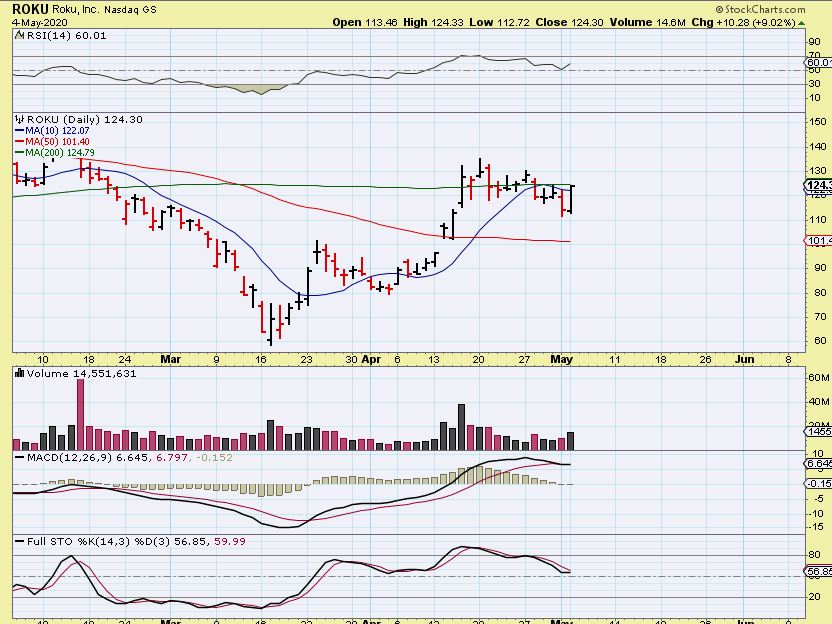This screenshot has height=624, width=832.
Task: Click the '150' price axis label
Action: coord(818,122)
